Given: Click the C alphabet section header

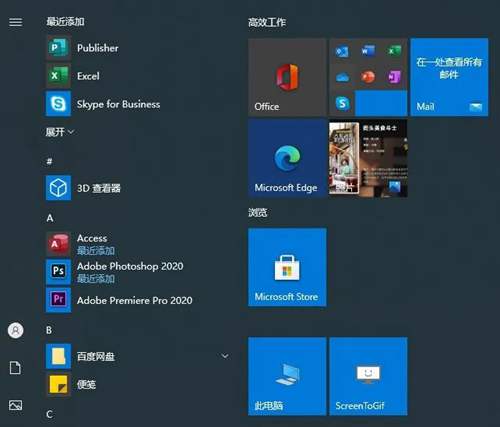Looking at the screenshot, I should coord(49,414).
